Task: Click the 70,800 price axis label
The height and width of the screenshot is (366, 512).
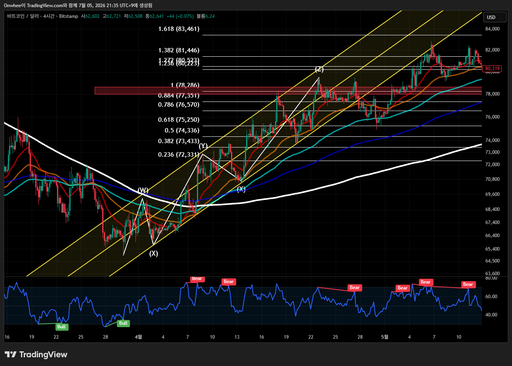Action: pos(492,179)
